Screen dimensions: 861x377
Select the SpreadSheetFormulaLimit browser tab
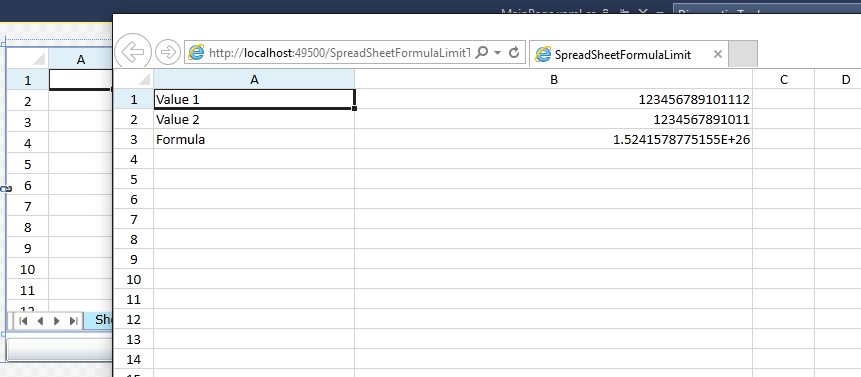click(x=629, y=54)
